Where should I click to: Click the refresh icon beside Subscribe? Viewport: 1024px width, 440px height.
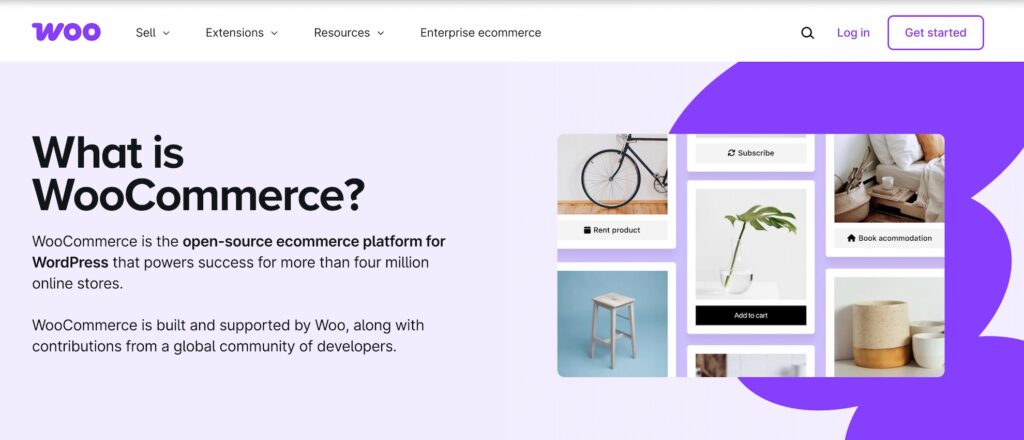pos(731,153)
